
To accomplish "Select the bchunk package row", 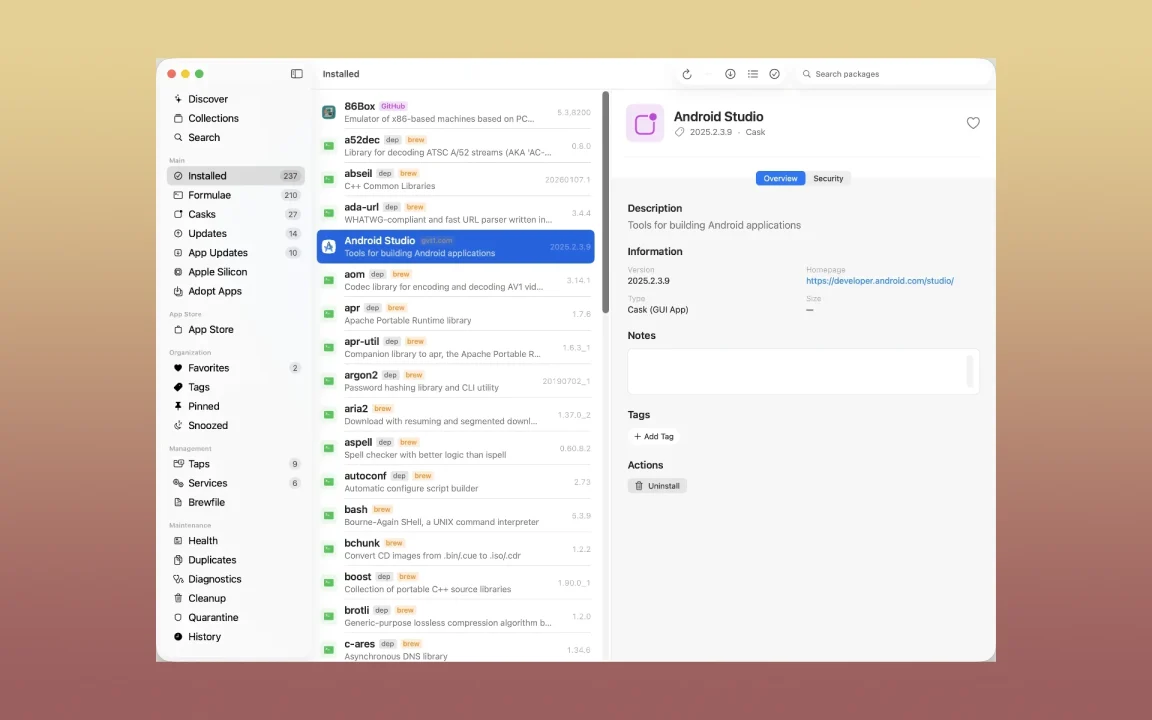I will tap(456, 549).
